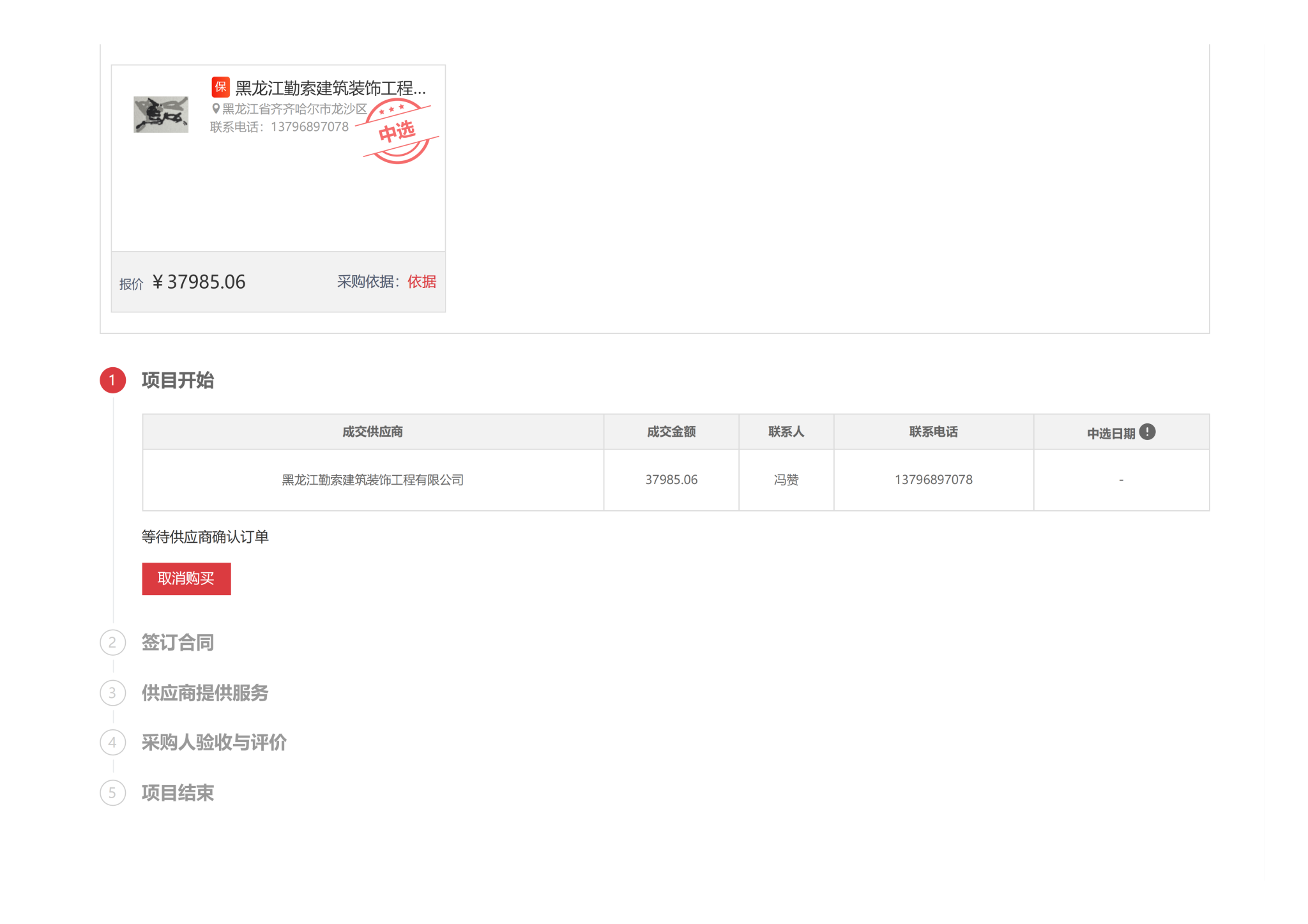Click the location pin icon by address

point(216,109)
